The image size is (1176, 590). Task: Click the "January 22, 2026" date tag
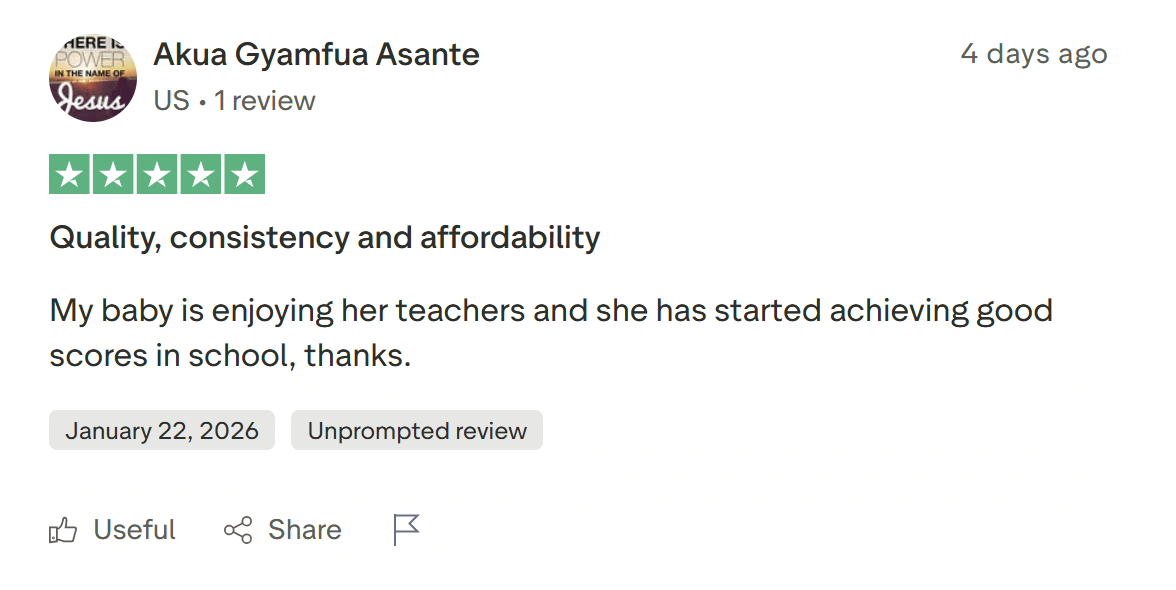(x=162, y=431)
